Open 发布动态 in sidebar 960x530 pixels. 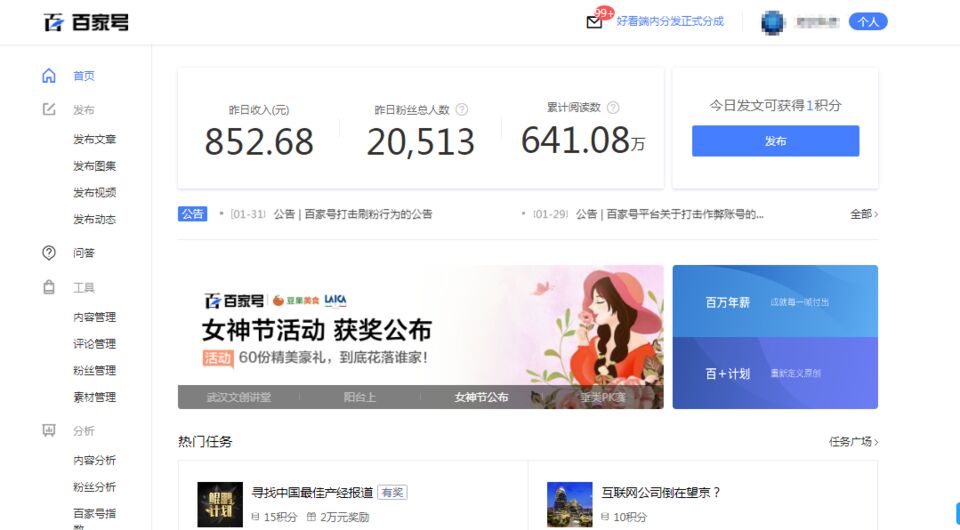click(x=94, y=219)
